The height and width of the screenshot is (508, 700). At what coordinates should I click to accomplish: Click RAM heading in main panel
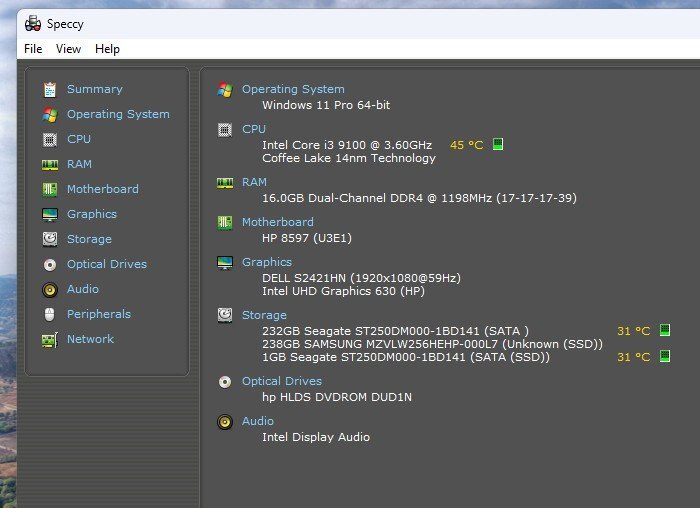[x=254, y=182]
